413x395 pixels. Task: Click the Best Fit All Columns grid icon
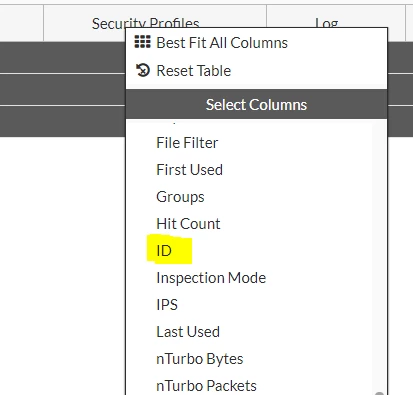[x=142, y=42]
